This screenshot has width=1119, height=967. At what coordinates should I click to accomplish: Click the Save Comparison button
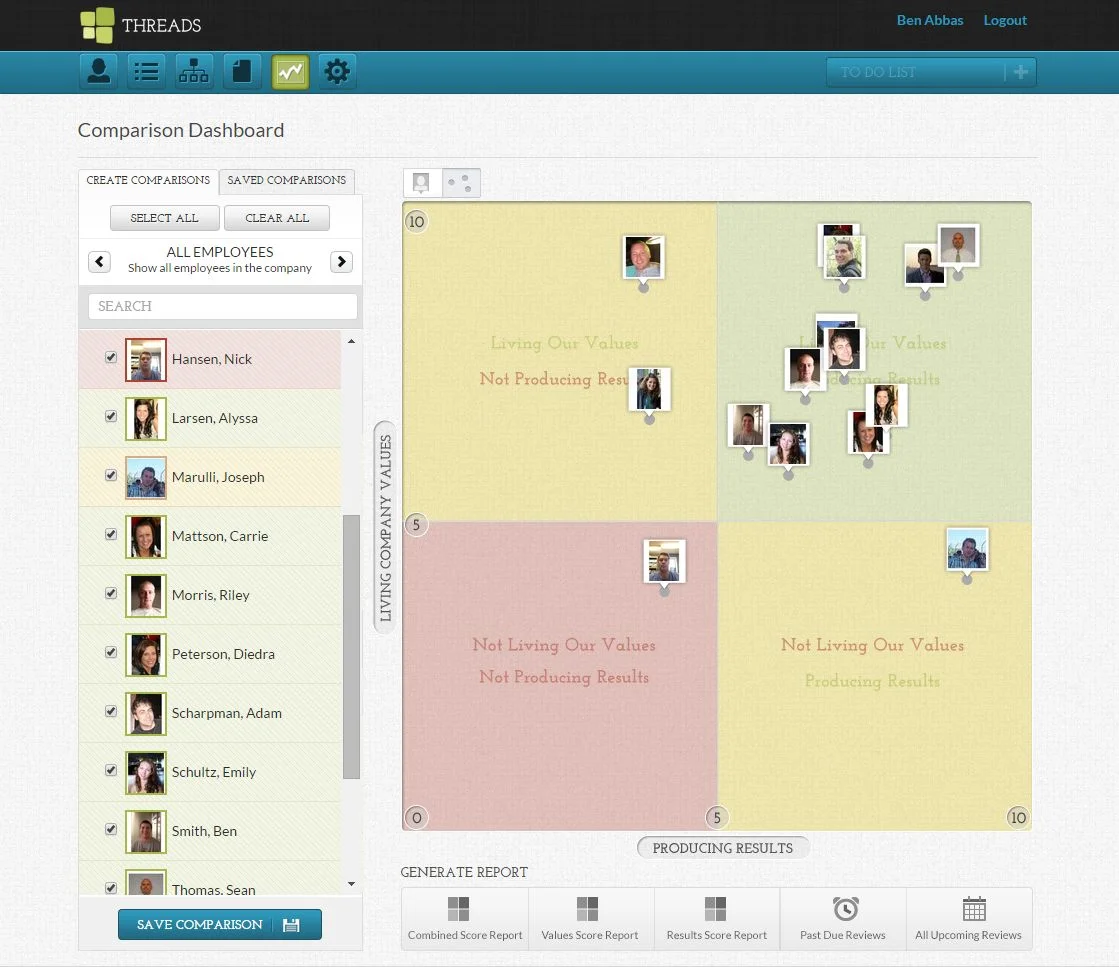[x=219, y=925]
